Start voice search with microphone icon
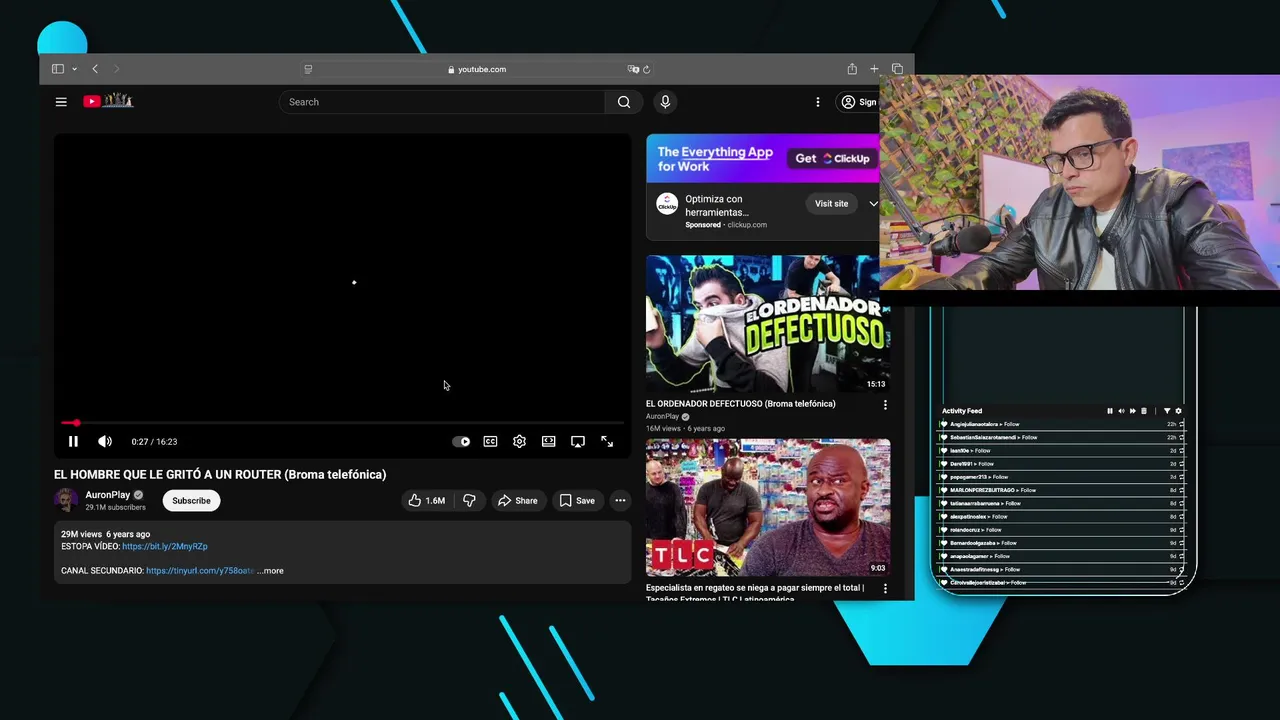The height and width of the screenshot is (720, 1280). click(x=665, y=102)
